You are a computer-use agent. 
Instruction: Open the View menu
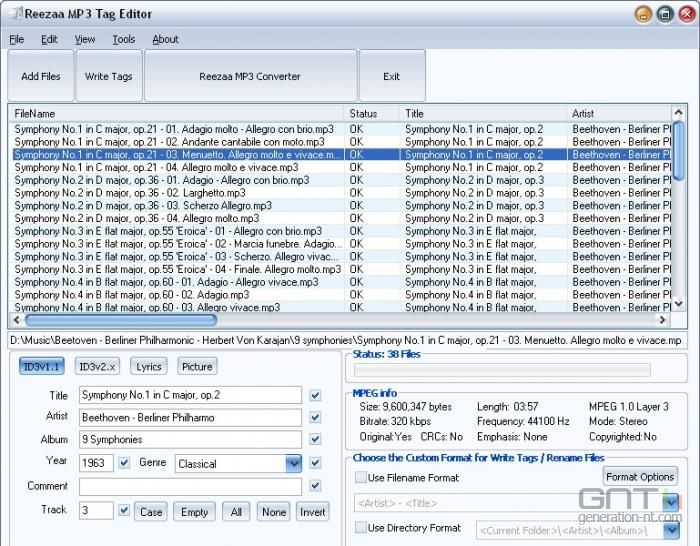coord(85,39)
